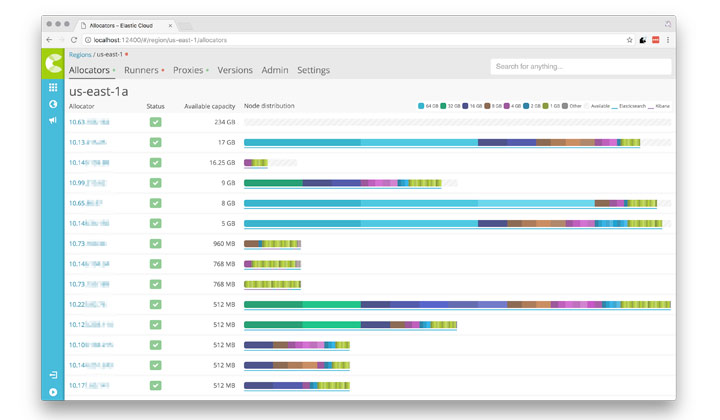The height and width of the screenshot is (420, 720).
Task: Open the clusters grid icon in the sidebar
Action: click(x=53, y=87)
